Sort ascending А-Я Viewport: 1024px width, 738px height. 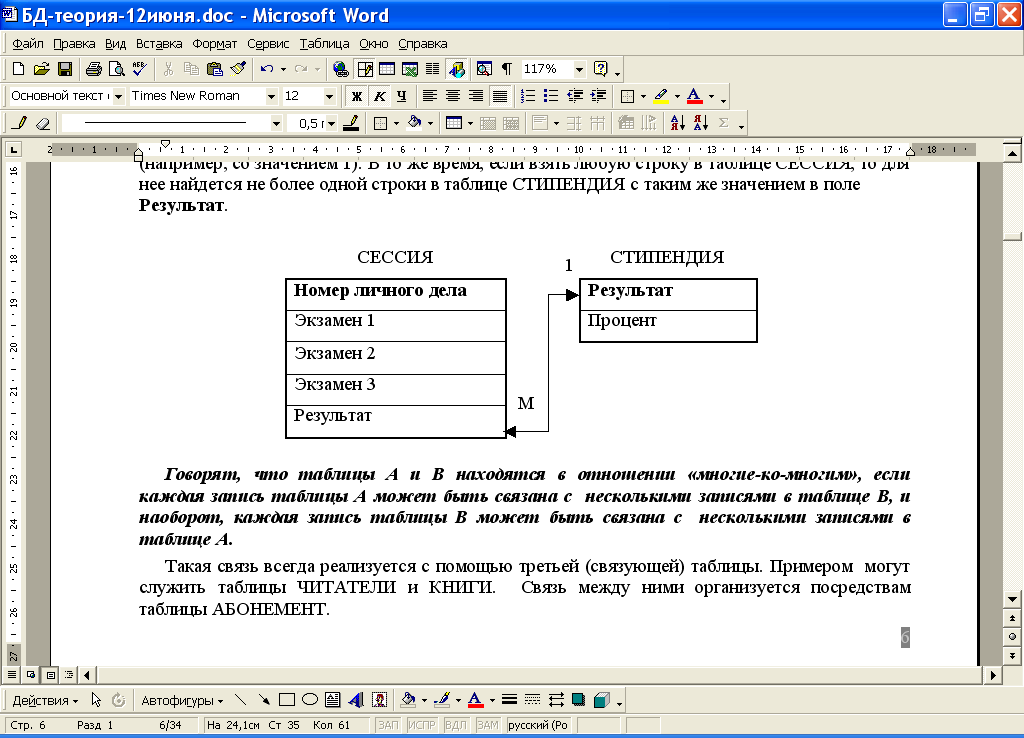click(x=678, y=123)
